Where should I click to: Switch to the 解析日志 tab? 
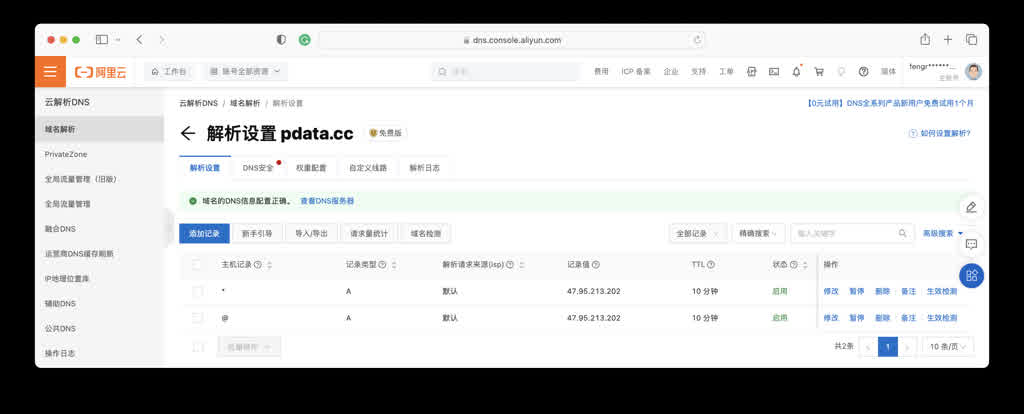coord(424,168)
